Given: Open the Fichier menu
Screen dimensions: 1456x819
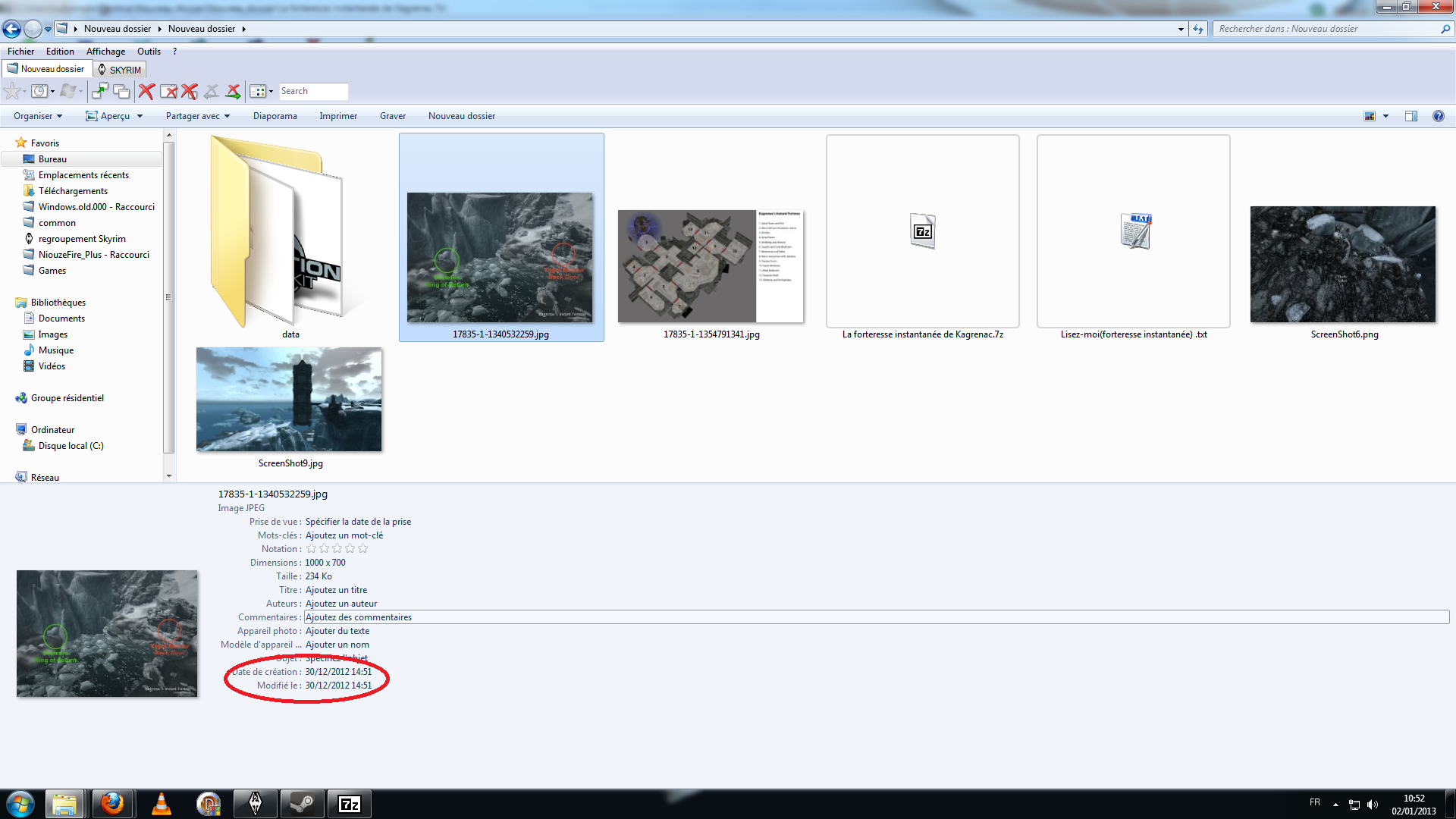Looking at the screenshot, I should pos(21,52).
